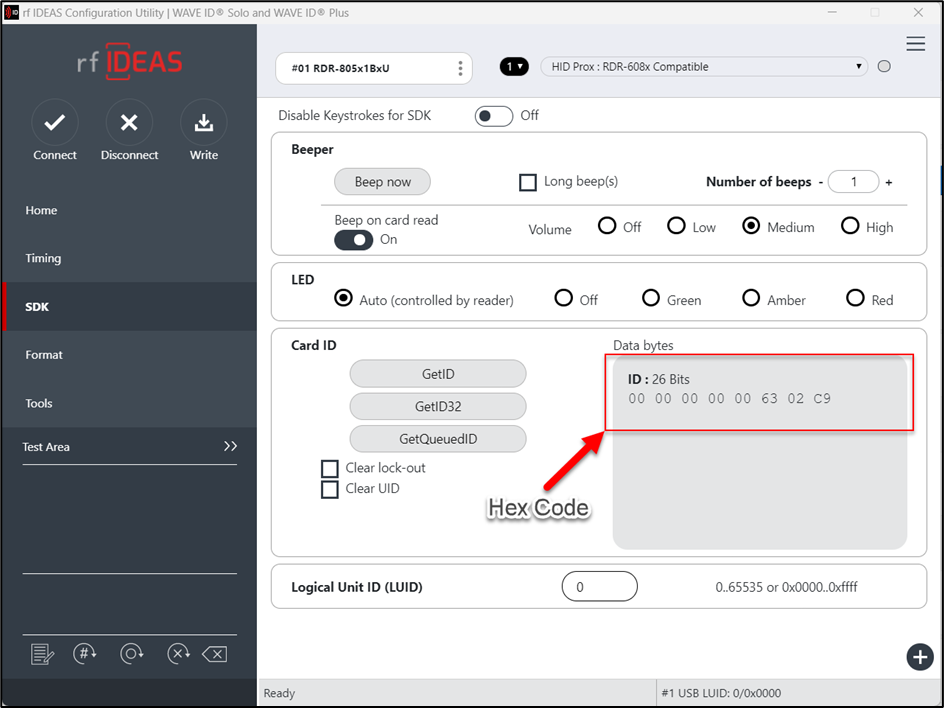Click the rf IDEAS logo
944x708 pixels.
[x=129, y=61]
